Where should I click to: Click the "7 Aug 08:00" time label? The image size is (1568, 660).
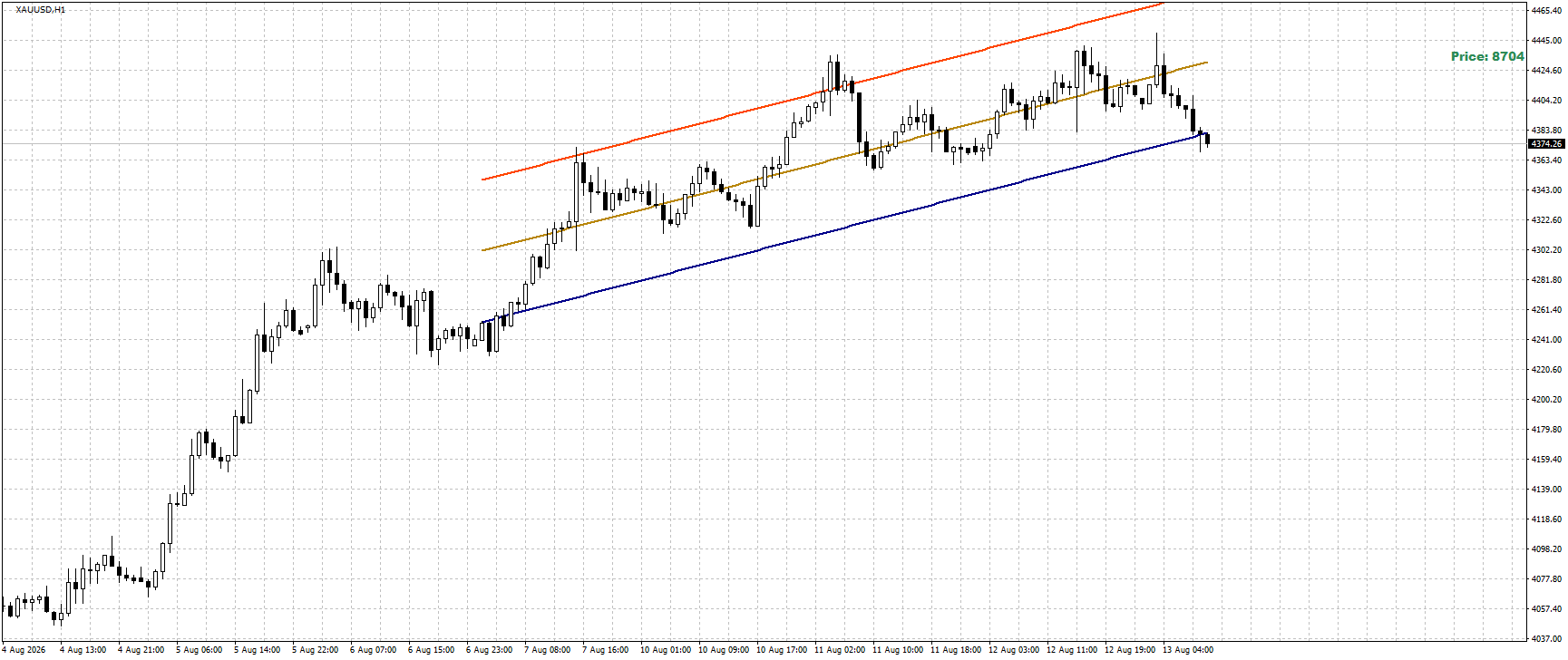547,650
